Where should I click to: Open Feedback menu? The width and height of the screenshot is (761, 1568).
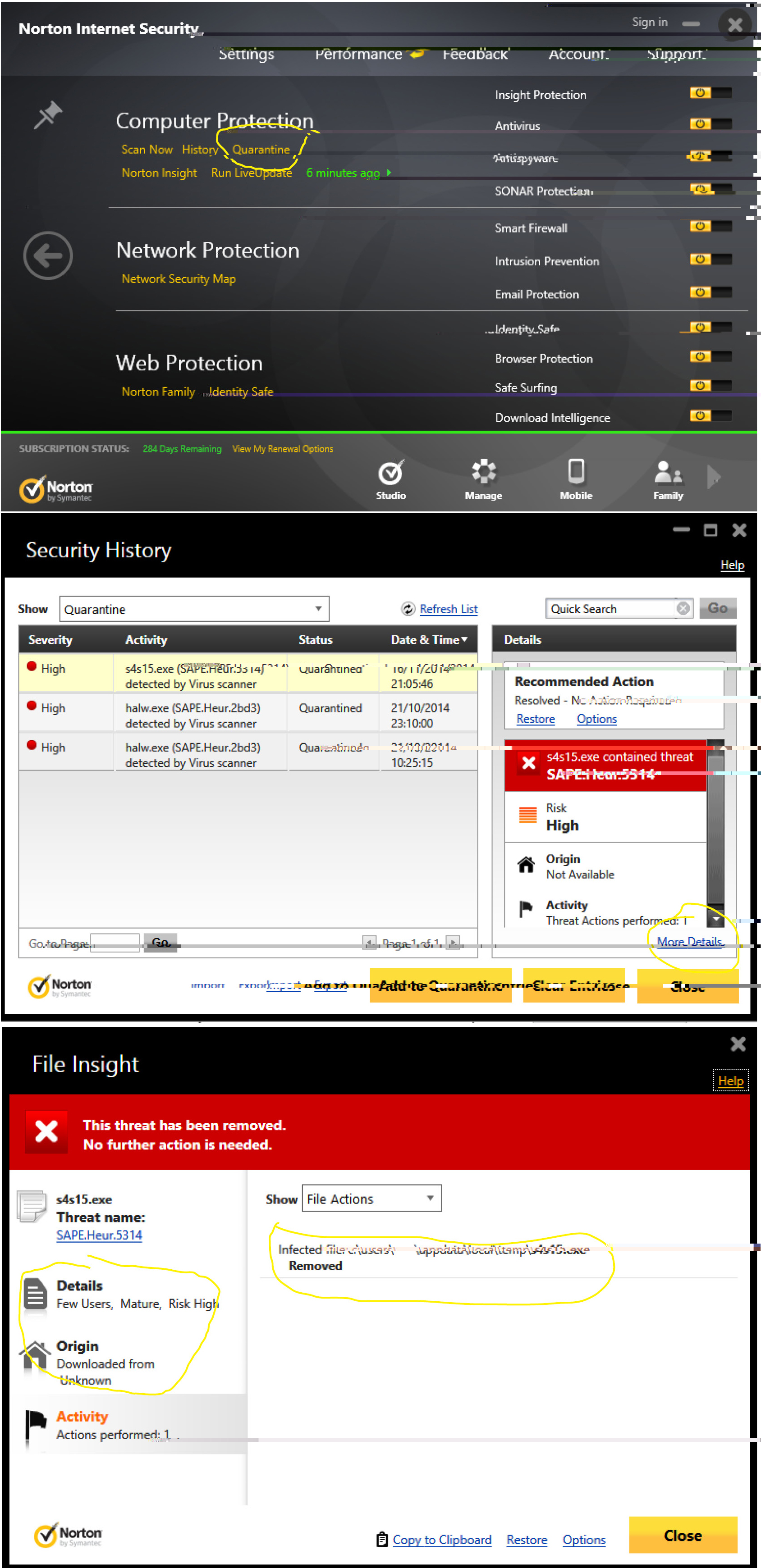(476, 54)
